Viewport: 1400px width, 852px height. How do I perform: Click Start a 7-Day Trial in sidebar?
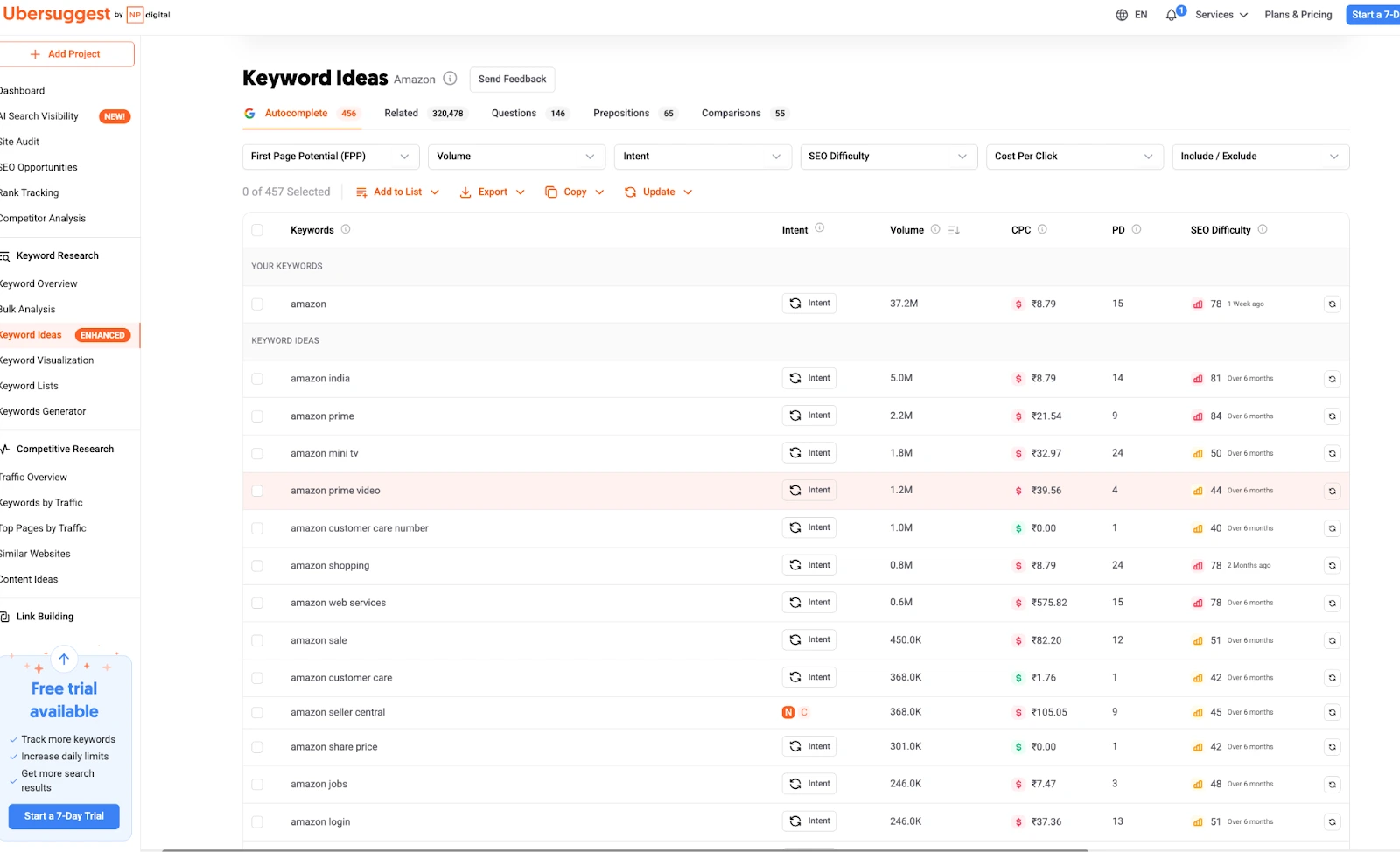64,816
